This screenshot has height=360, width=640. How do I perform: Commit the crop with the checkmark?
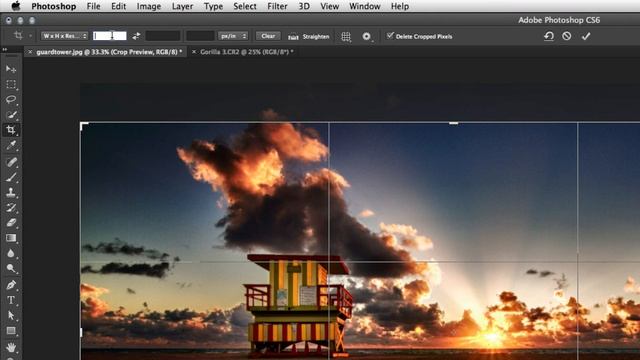(586, 36)
